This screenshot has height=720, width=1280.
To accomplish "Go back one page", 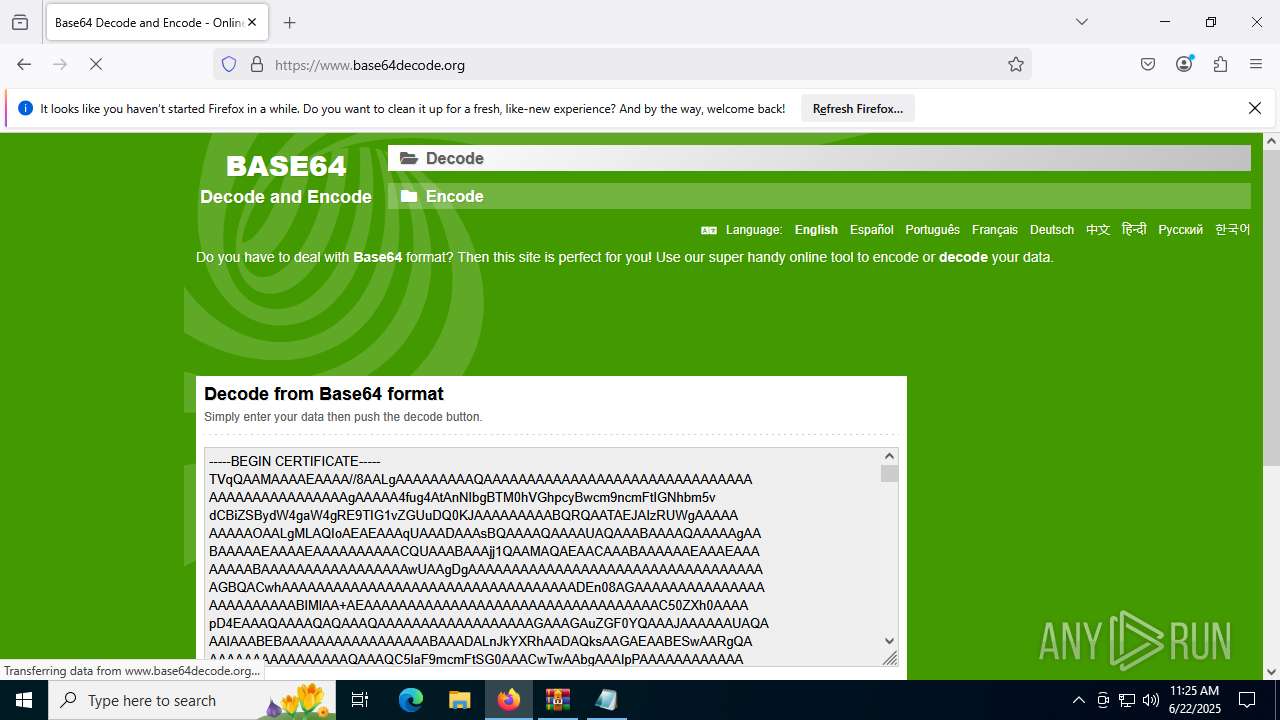I will [24, 64].
